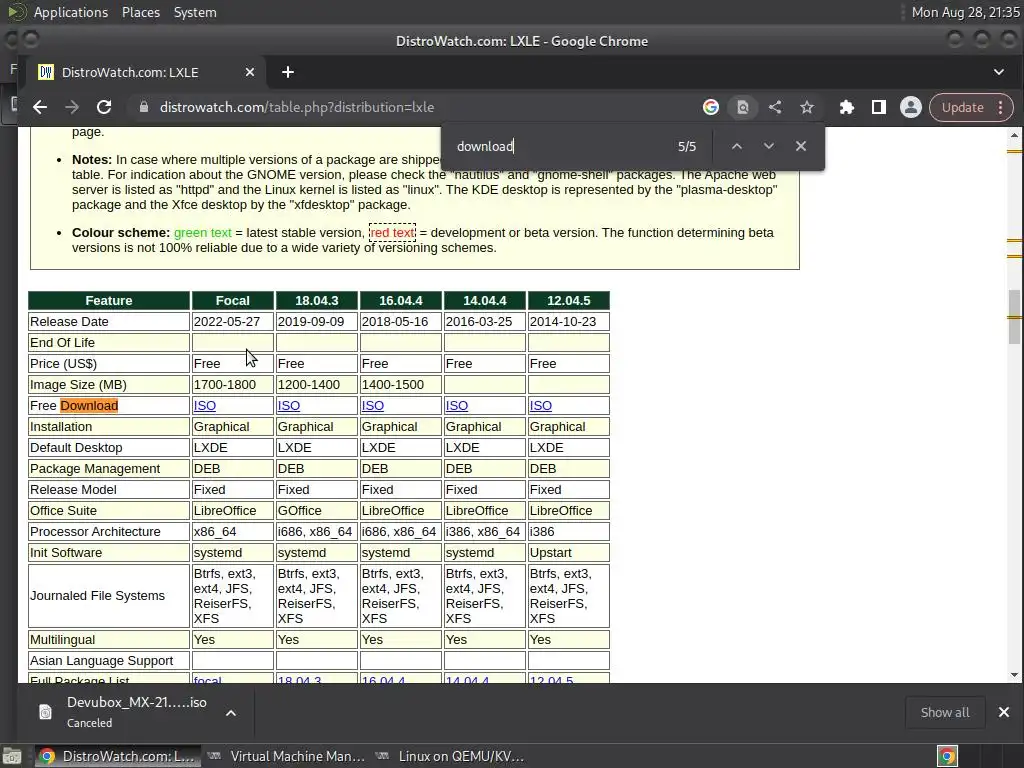Click the Canceled download status text

point(89,723)
